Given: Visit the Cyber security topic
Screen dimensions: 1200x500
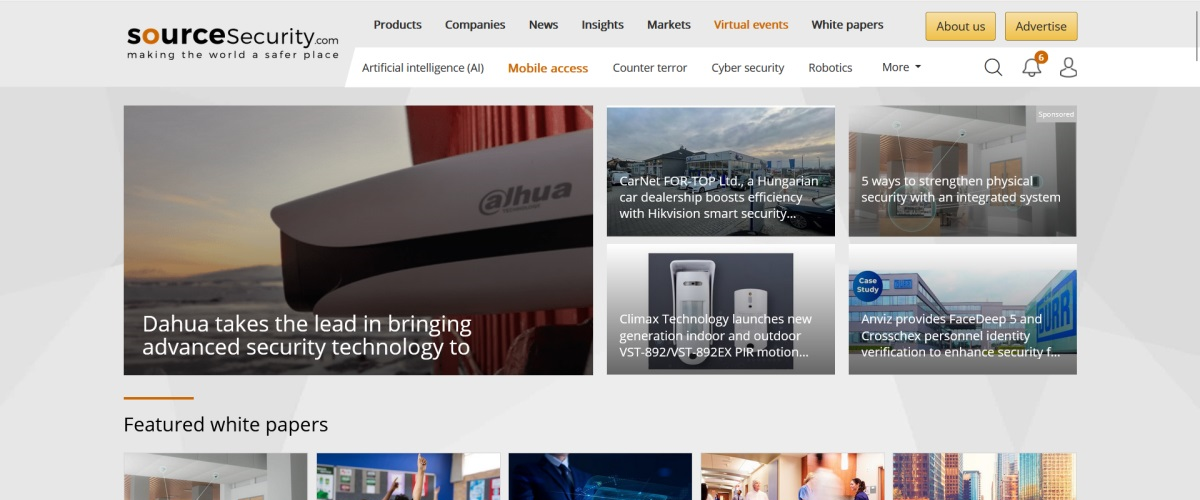Looking at the screenshot, I should [x=748, y=68].
